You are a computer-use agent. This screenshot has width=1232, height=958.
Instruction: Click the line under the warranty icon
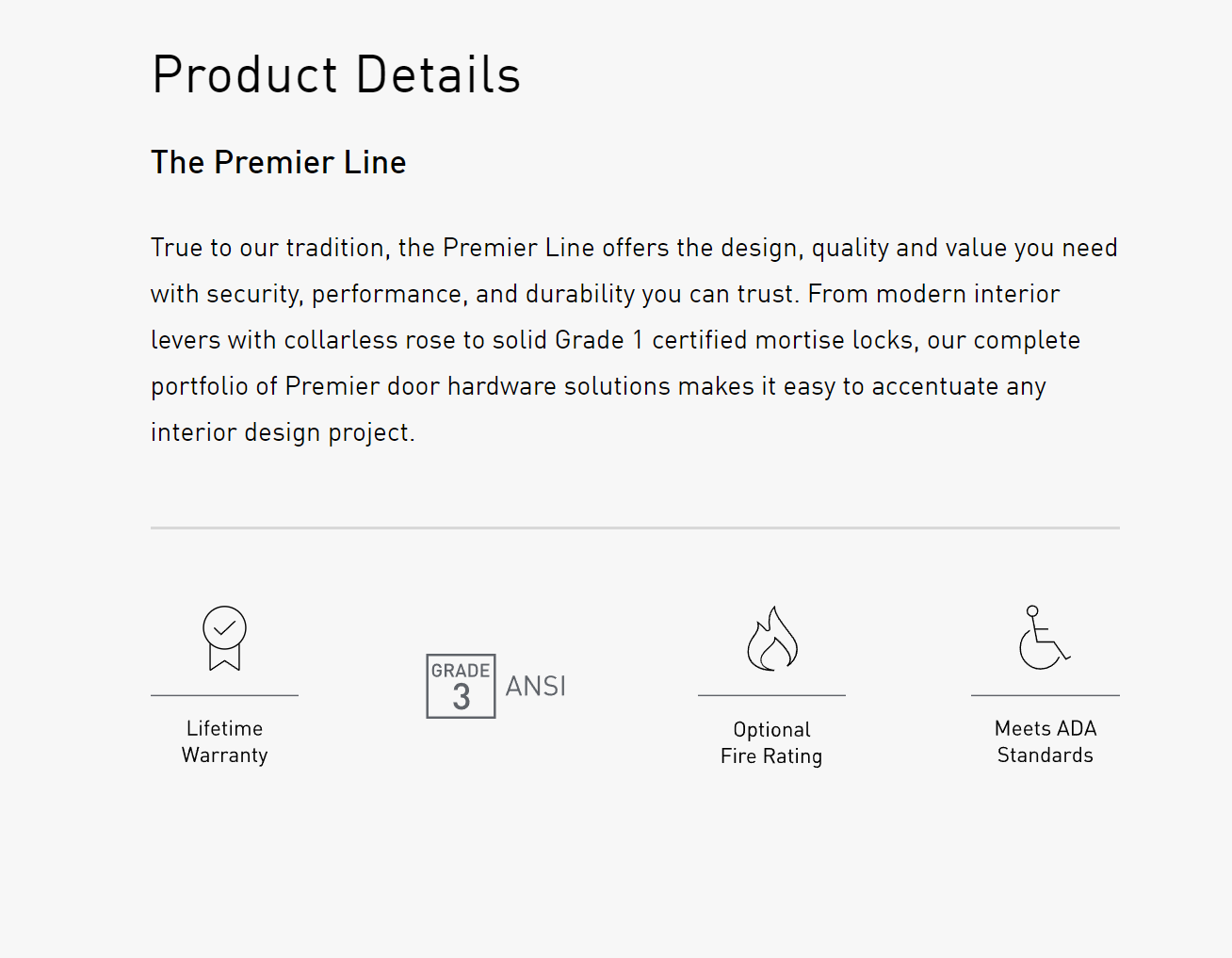click(224, 695)
